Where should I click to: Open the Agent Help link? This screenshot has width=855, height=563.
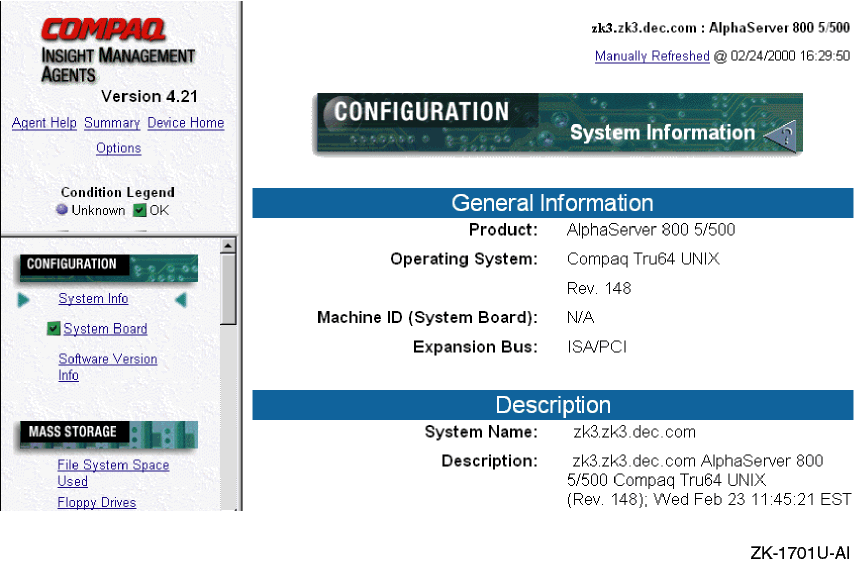[x=44, y=123]
